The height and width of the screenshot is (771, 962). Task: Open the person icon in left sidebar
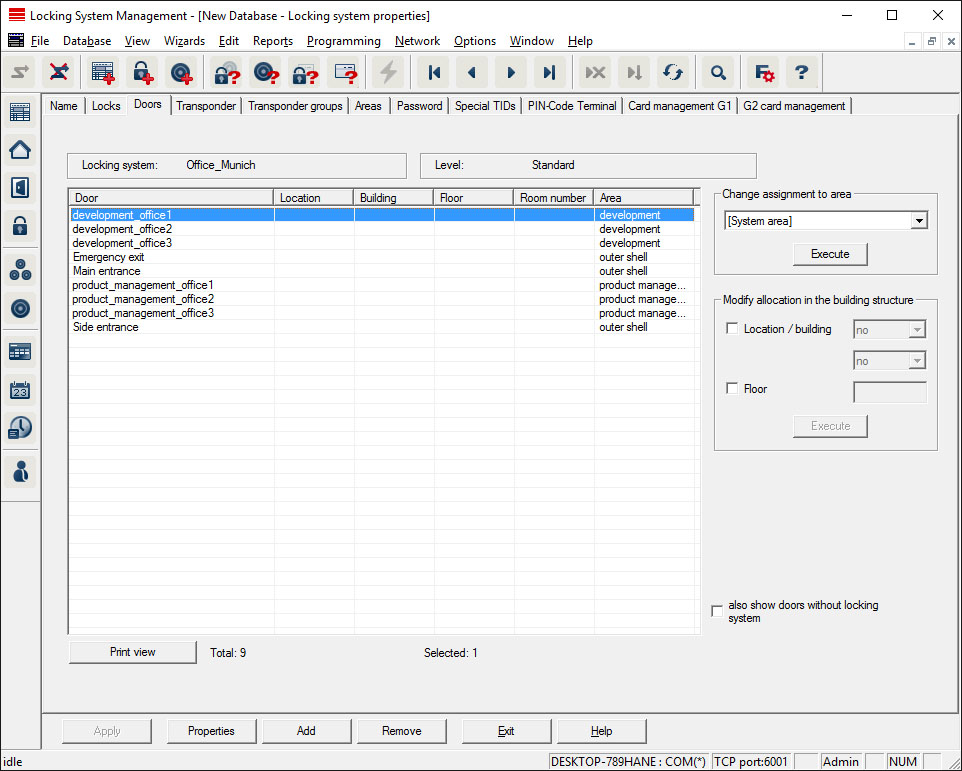click(20, 470)
